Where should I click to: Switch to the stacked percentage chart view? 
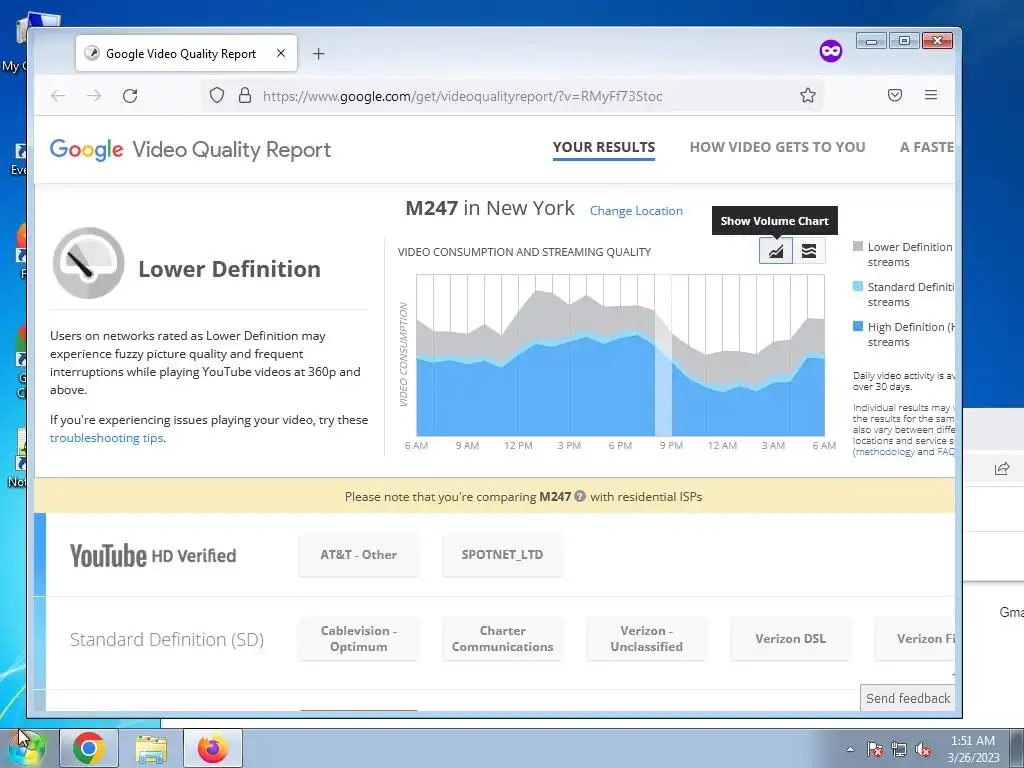(808, 251)
